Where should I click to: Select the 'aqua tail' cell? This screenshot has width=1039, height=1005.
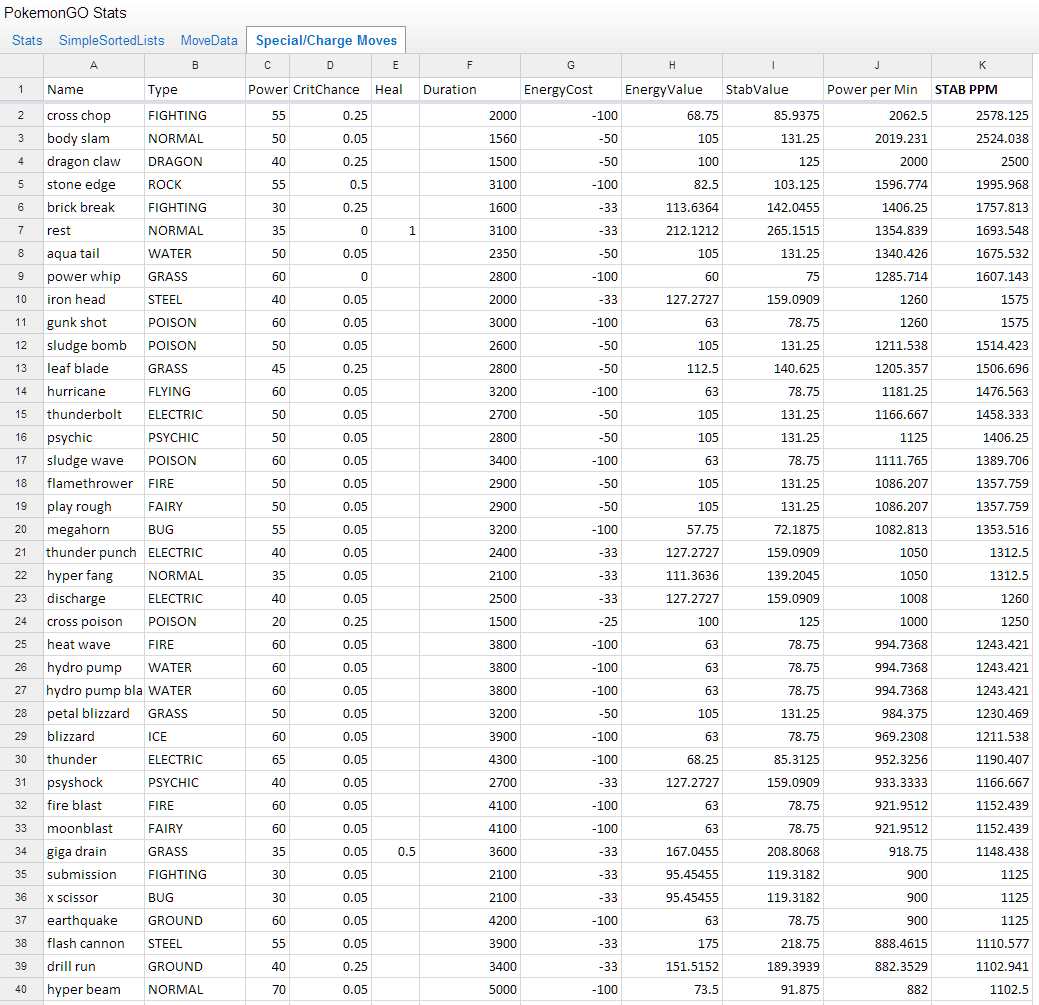tap(93, 254)
